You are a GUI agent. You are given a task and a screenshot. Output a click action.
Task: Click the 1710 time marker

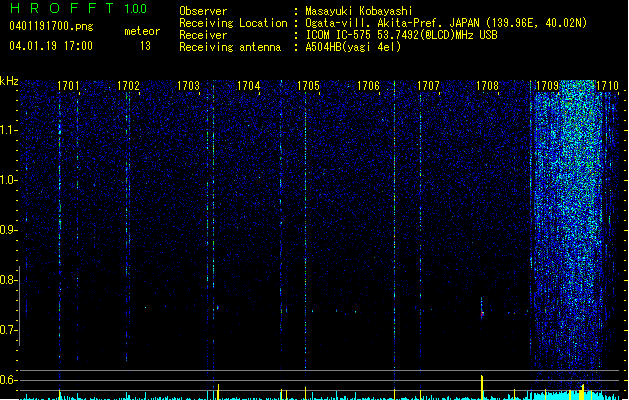tap(607, 86)
